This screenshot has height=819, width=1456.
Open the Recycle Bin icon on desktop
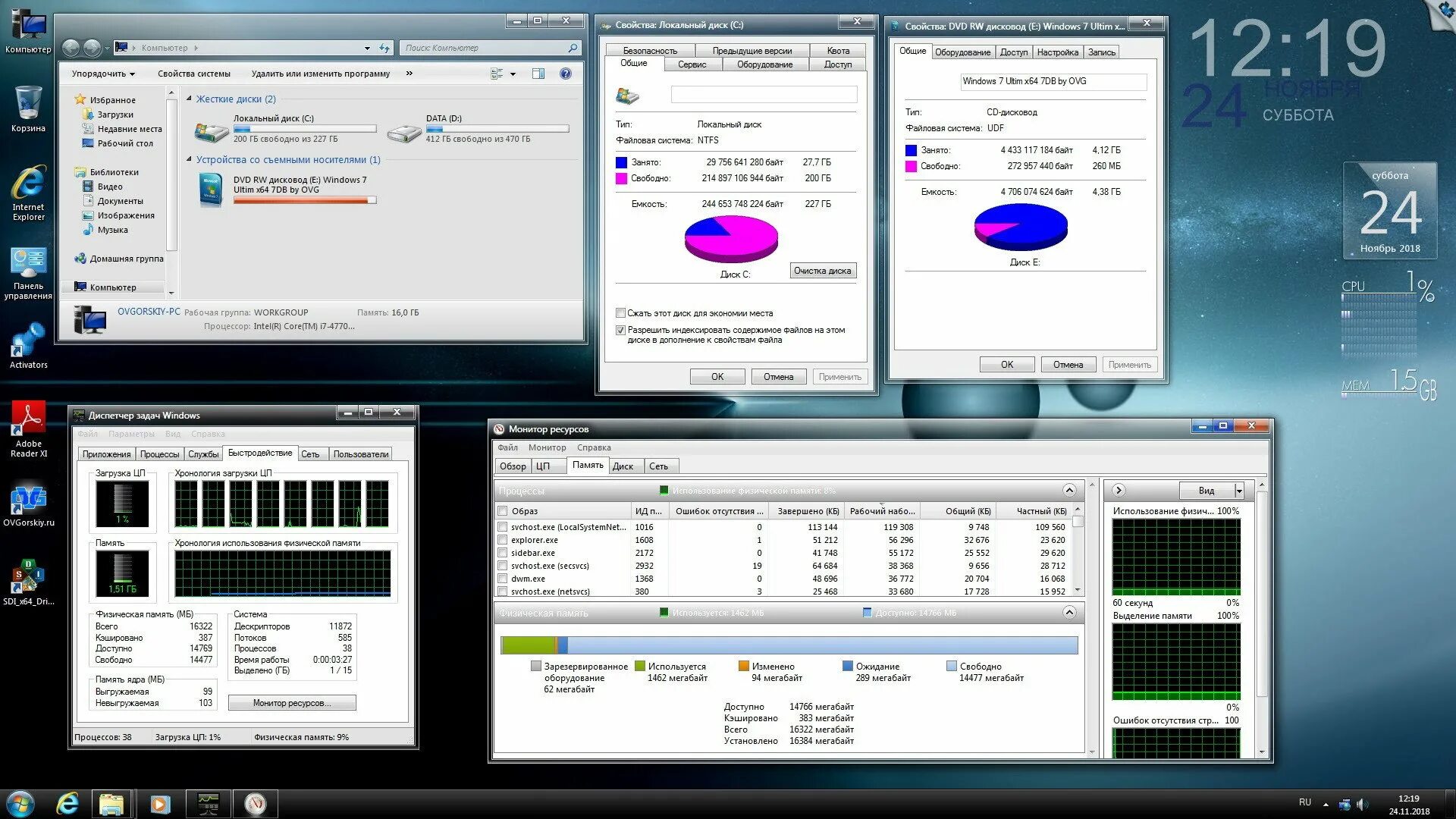tap(28, 105)
